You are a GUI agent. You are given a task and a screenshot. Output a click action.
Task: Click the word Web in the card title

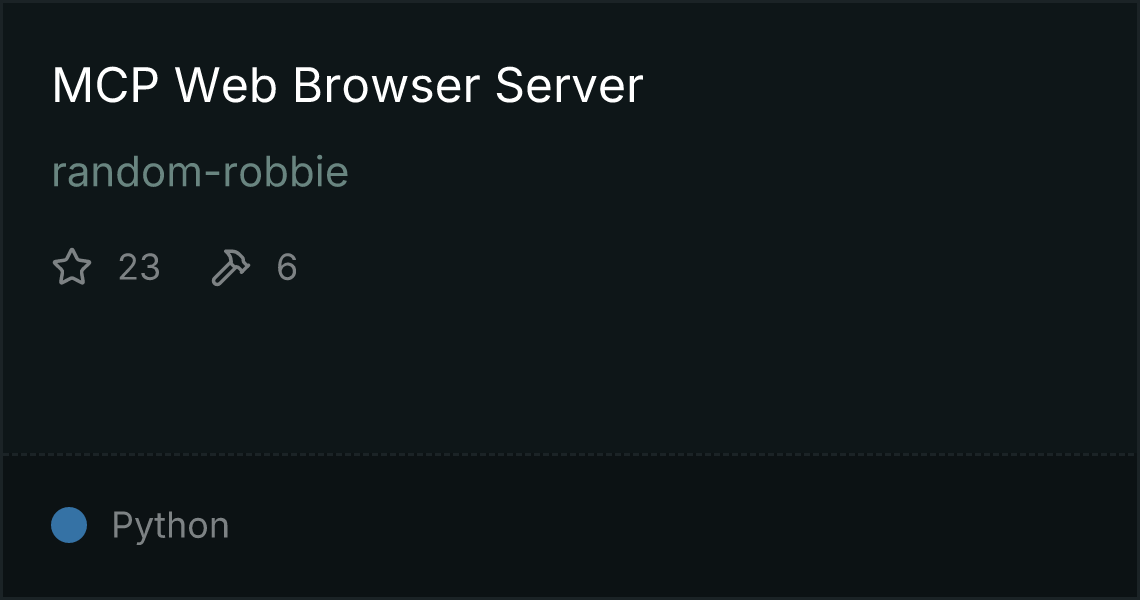tap(226, 85)
